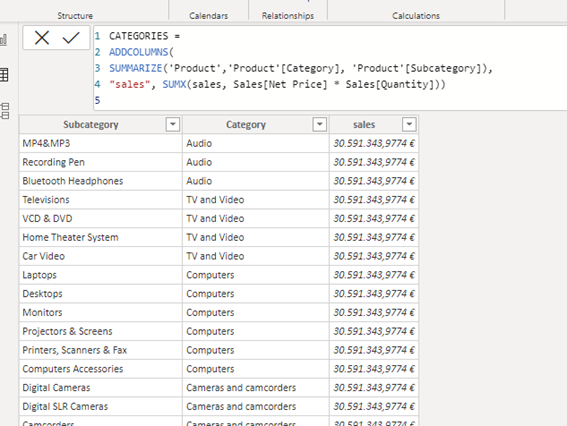The height and width of the screenshot is (426, 567).
Task: Switch to Report view icon in sidebar
Action: [x=4, y=39]
